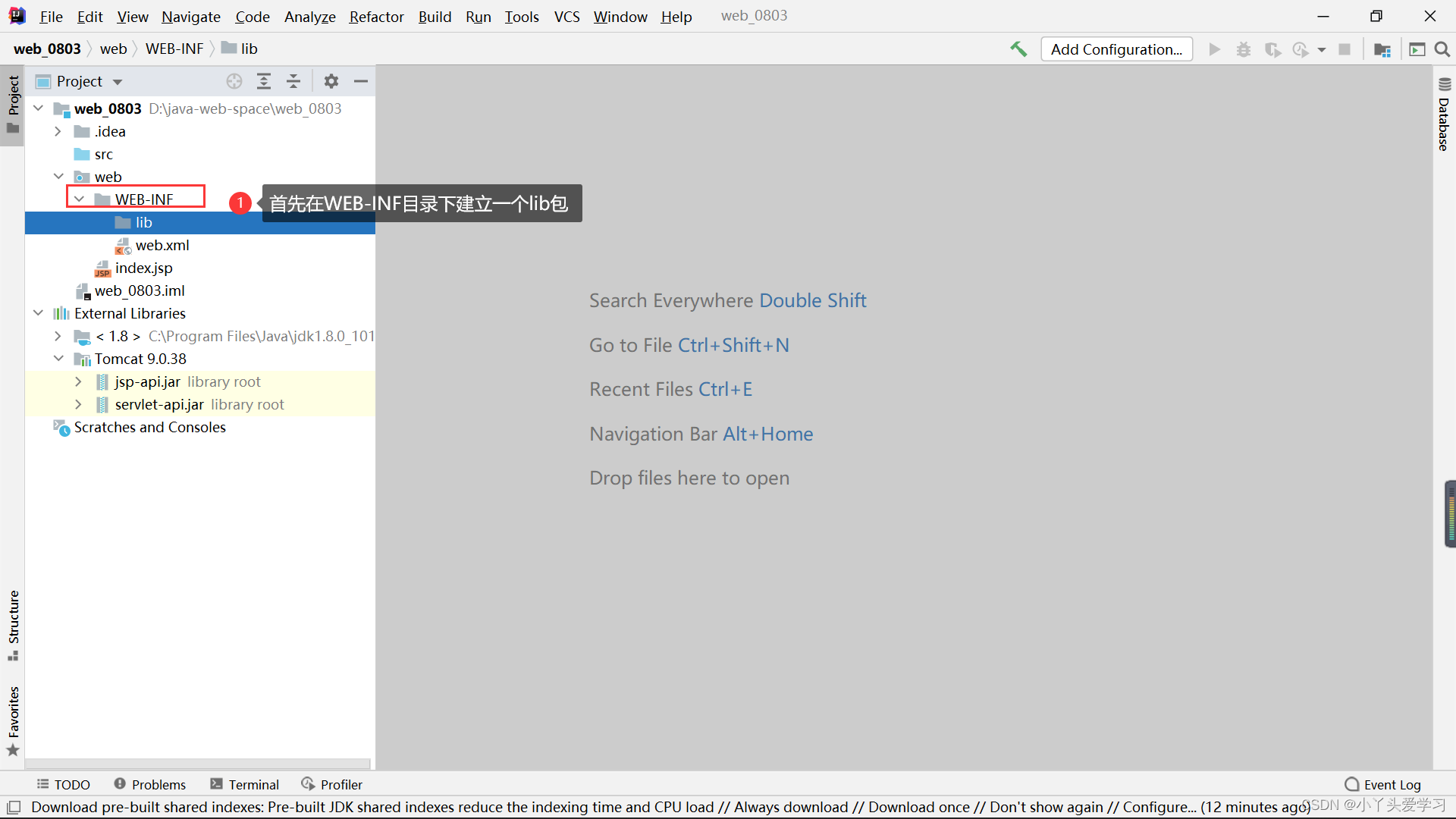Open the Navigate menu
This screenshot has width=1456, height=819.
(x=191, y=16)
